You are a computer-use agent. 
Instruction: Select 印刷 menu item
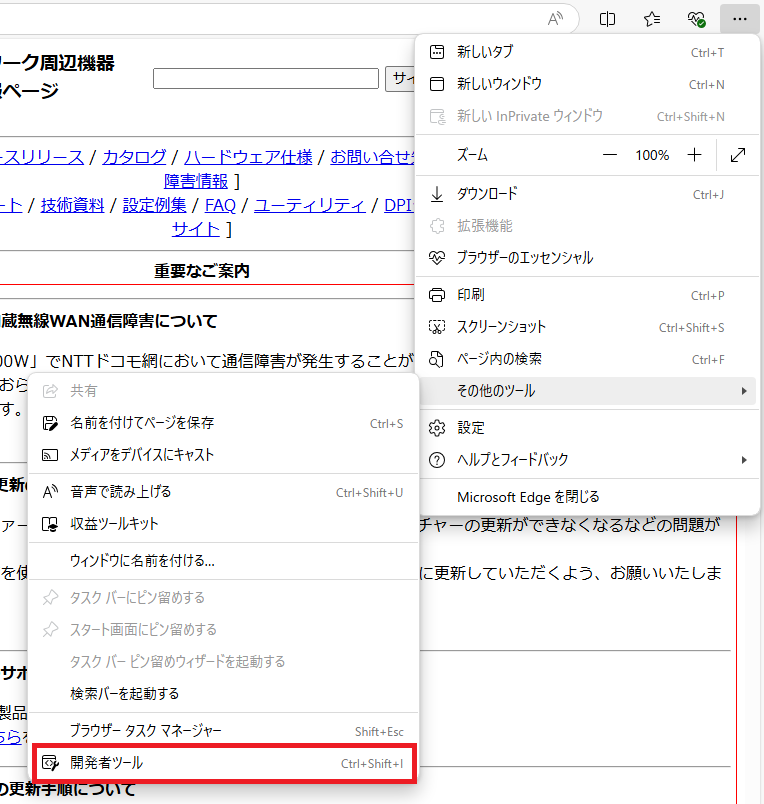point(470,295)
